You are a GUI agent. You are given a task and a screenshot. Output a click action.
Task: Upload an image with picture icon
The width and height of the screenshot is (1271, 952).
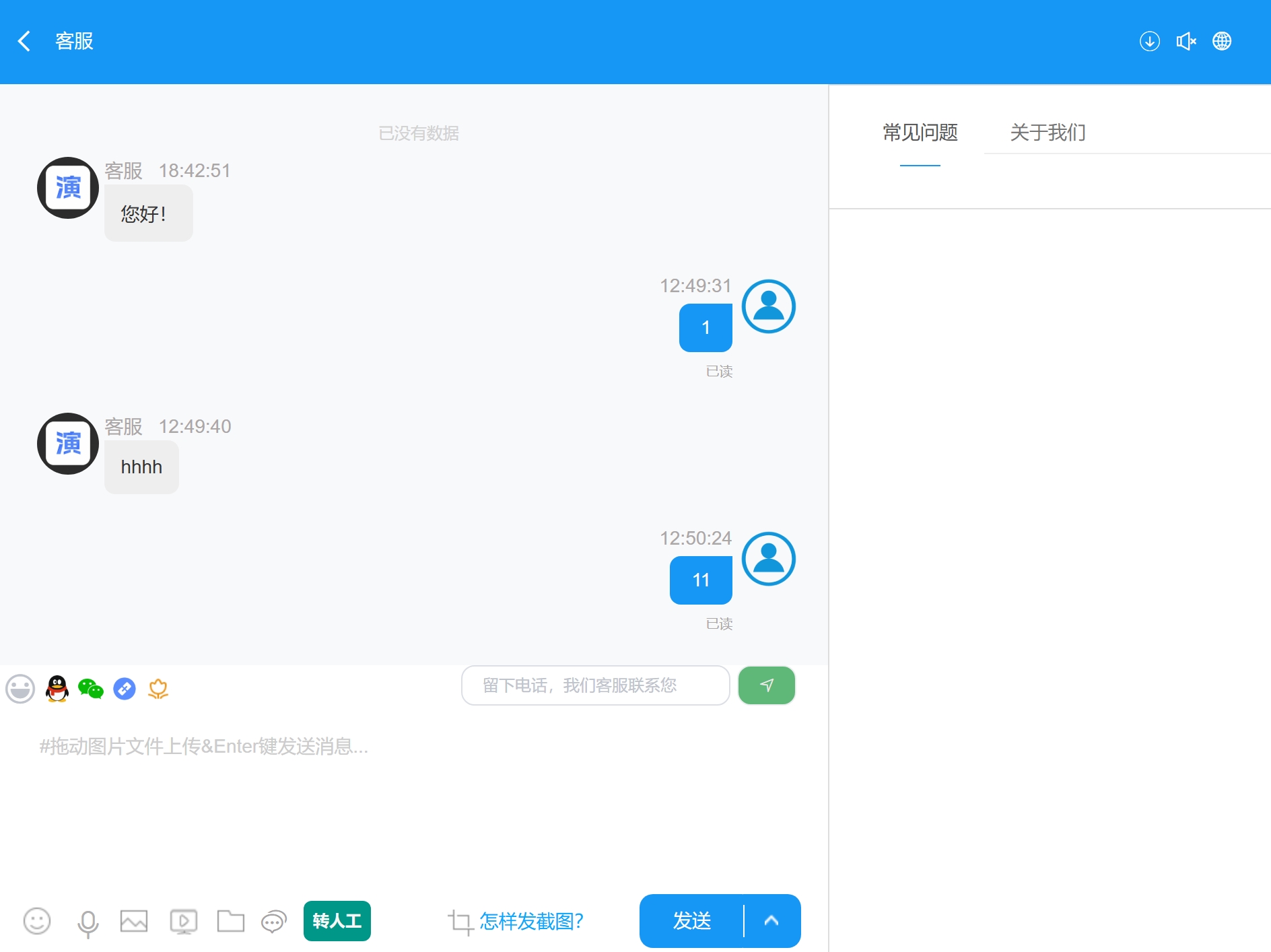pyautogui.click(x=134, y=921)
